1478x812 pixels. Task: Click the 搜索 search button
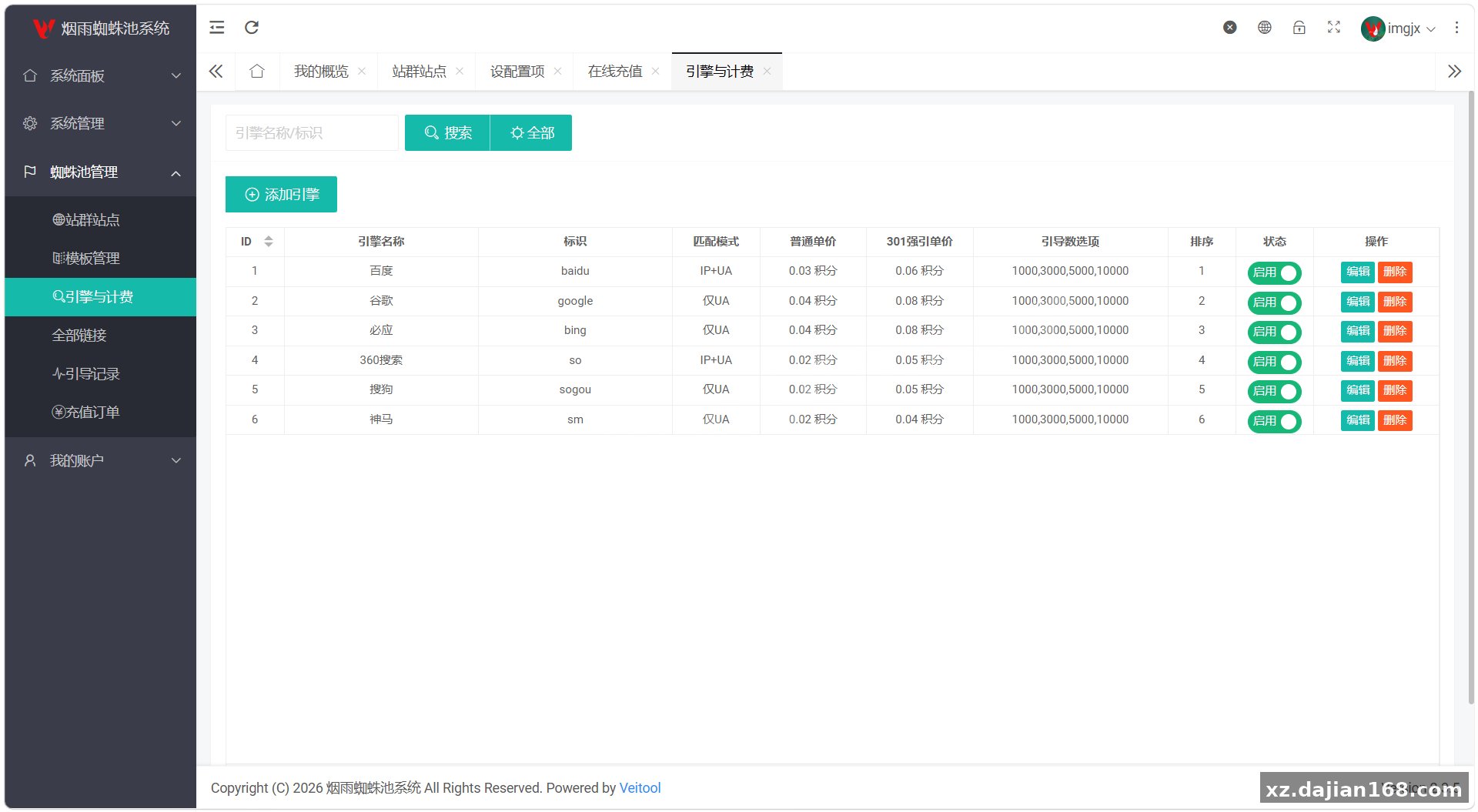pyautogui.click(x=447, y=133)
